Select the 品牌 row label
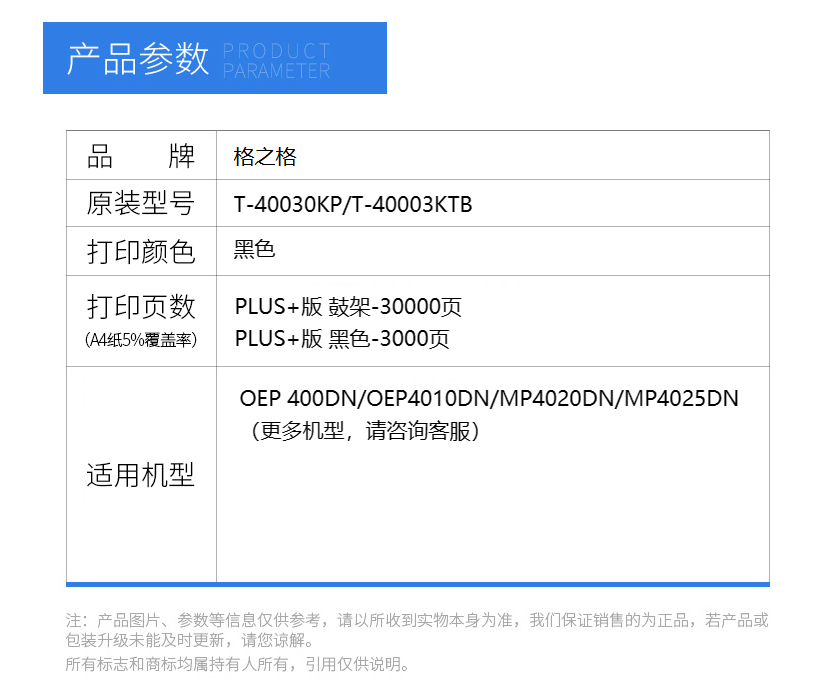The width and height of the screenshot is (829, 682). pos(141,156)
